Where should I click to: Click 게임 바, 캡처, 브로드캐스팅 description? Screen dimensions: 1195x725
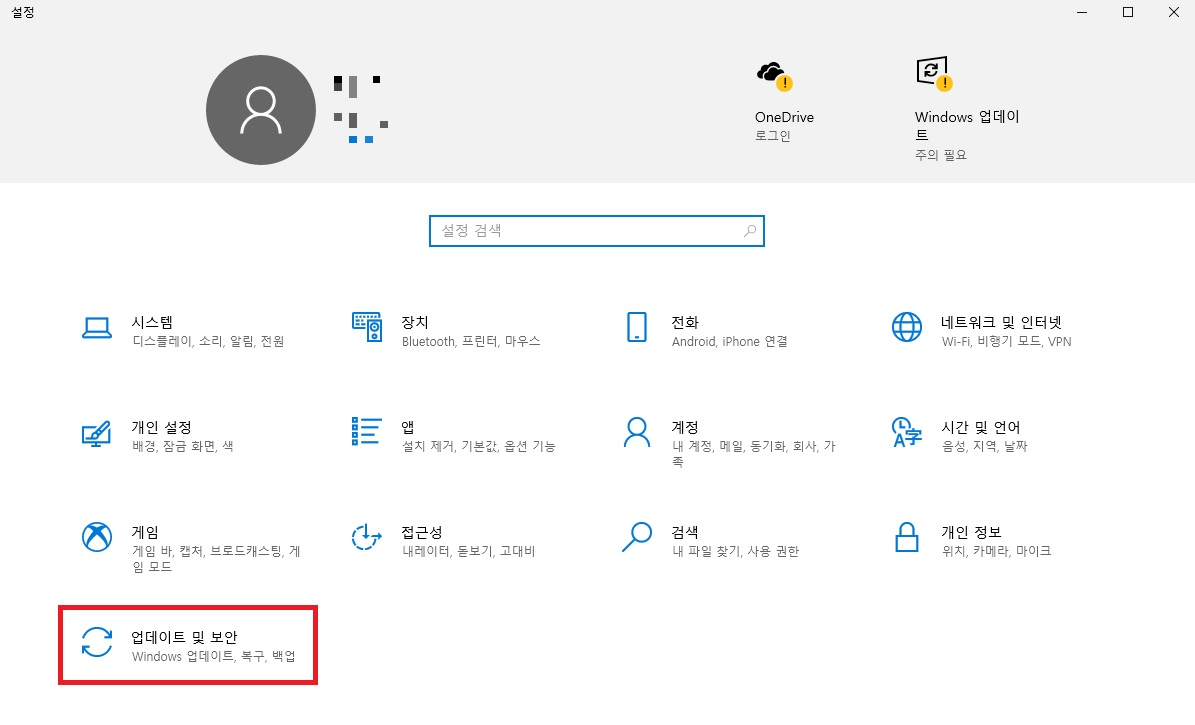point(216,559)
